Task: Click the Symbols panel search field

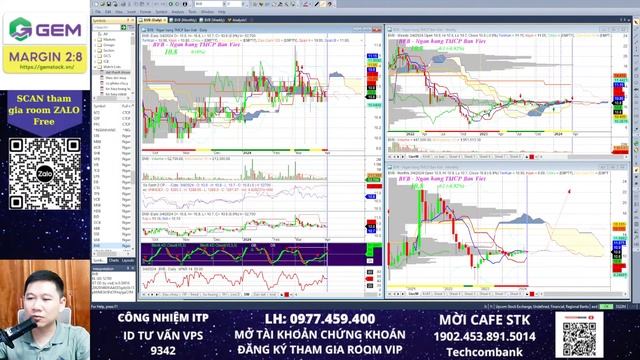Action: (x=106, y=27)
